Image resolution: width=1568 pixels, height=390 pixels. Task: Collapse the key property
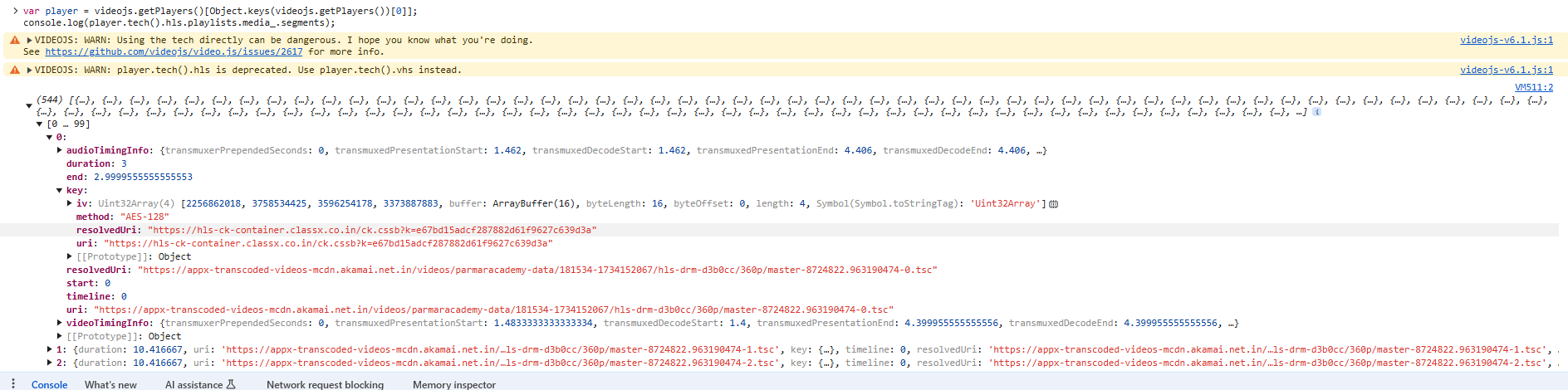pyautogui.click(x=59, y=191)
